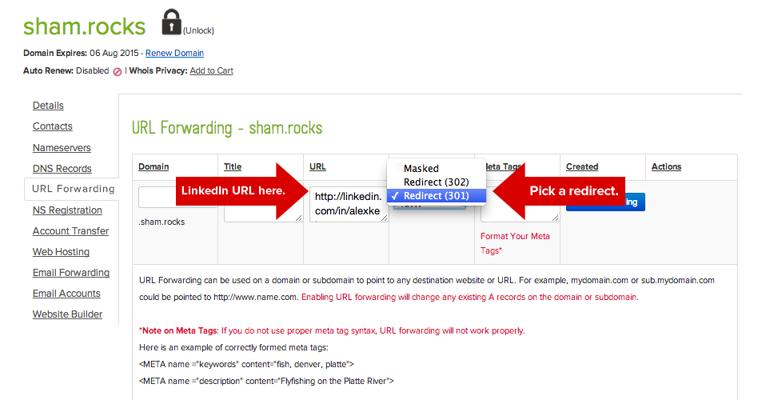Pick the Redirect (301) option
Screen dimensions: 762x400
click(437, 196)
